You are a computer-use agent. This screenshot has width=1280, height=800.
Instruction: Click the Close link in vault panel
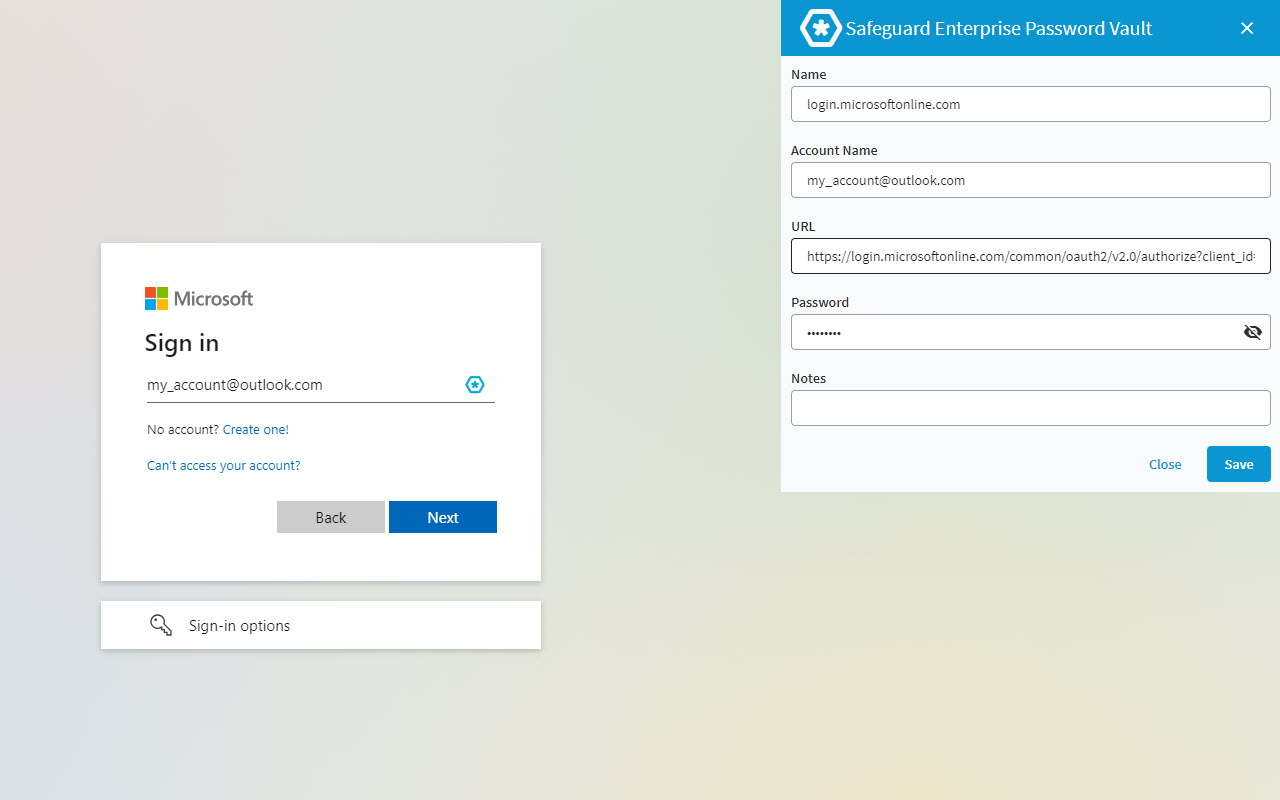[x=1165, y=464]
